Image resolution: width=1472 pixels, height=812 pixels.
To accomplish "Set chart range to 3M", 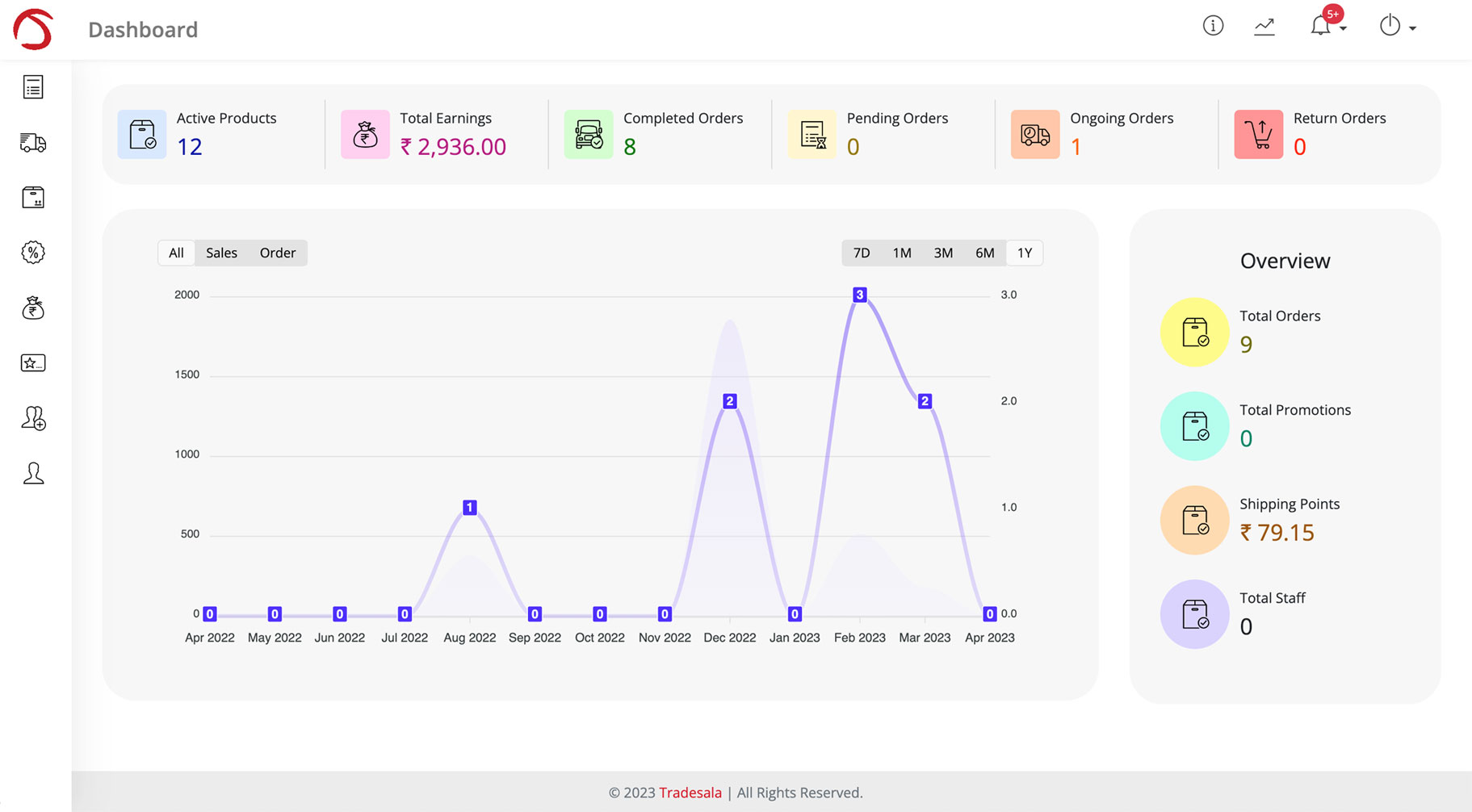I will 943,253.
